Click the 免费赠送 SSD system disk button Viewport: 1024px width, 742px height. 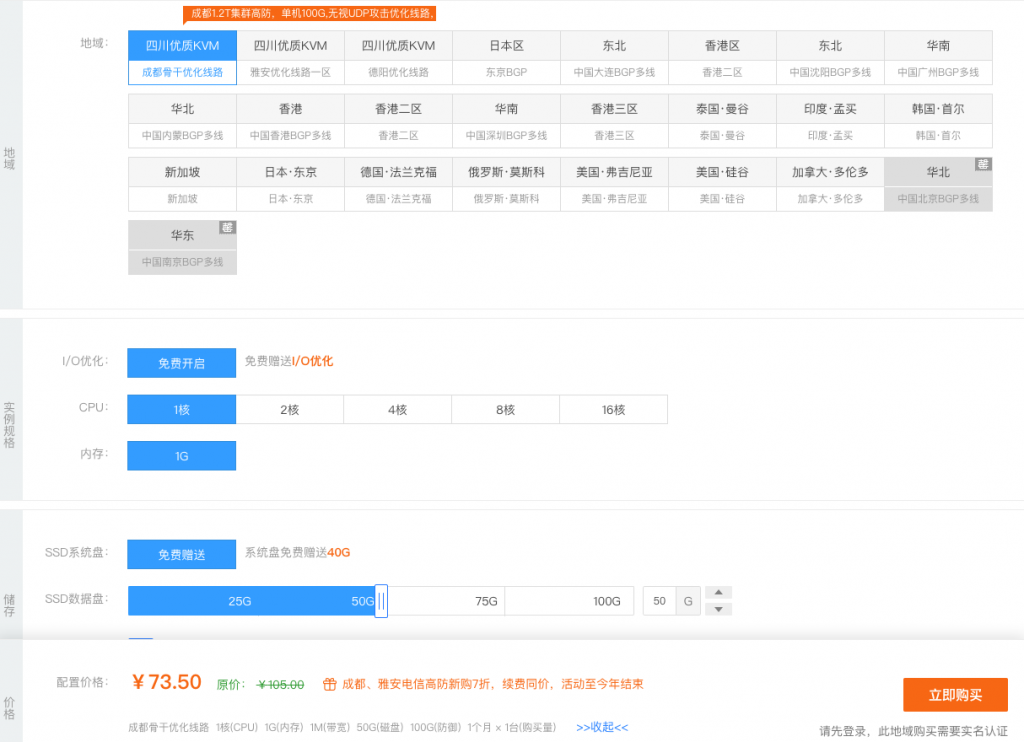182,554
